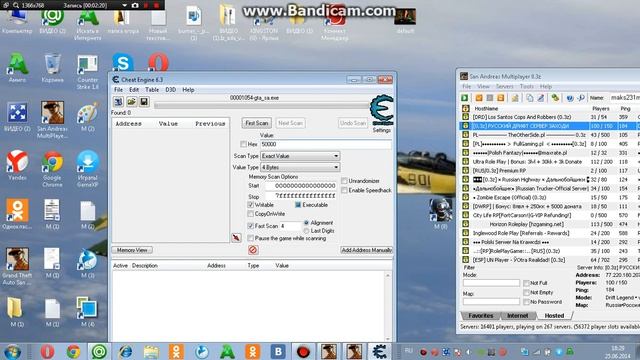
Task: Click the Cheat Engine logo
Action: pos(382,109)
